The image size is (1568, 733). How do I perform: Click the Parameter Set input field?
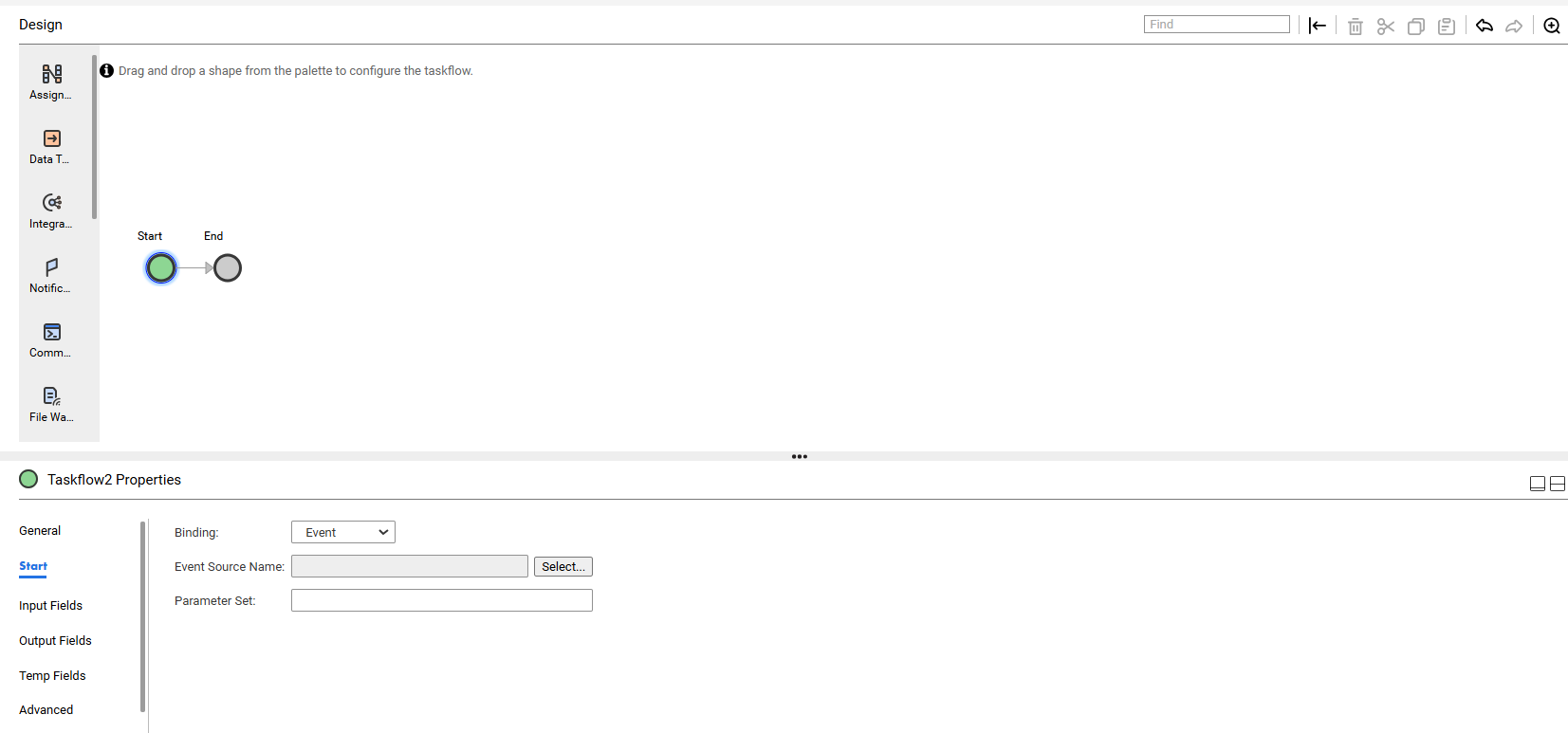point(442,600)
